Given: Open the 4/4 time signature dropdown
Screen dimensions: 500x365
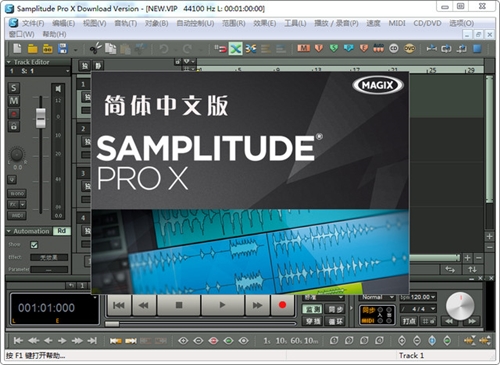Looking at the screenshot, I should pos(418,309).
